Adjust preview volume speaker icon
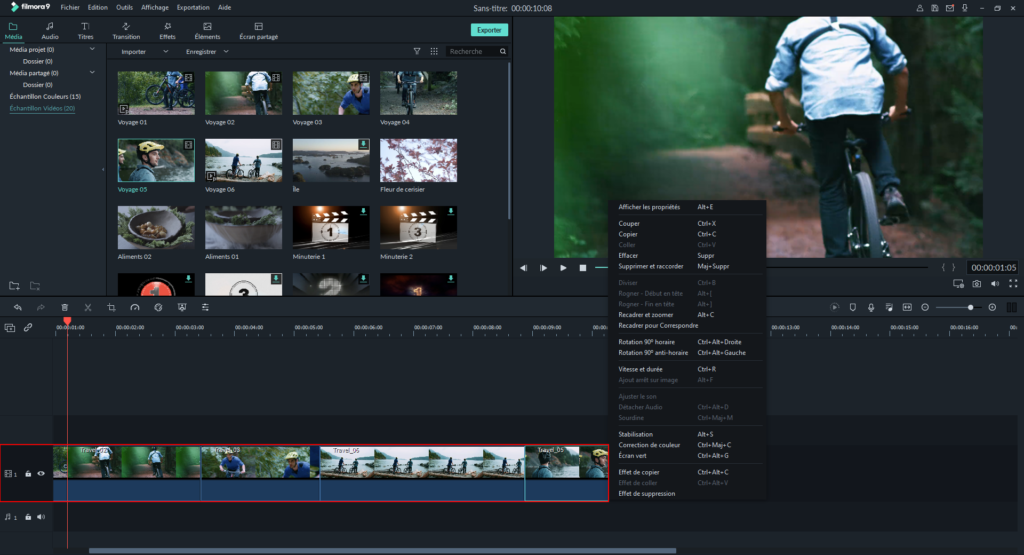 995,284
